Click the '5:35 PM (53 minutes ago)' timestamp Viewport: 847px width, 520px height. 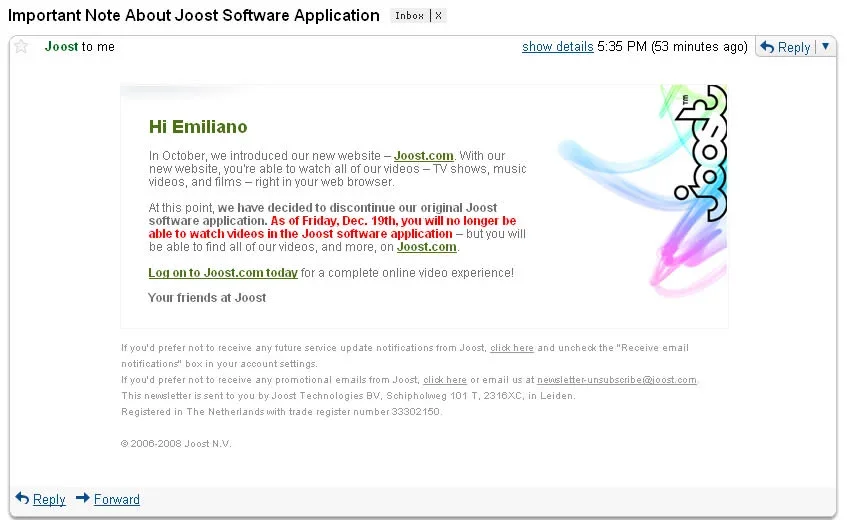pos(672,47)
